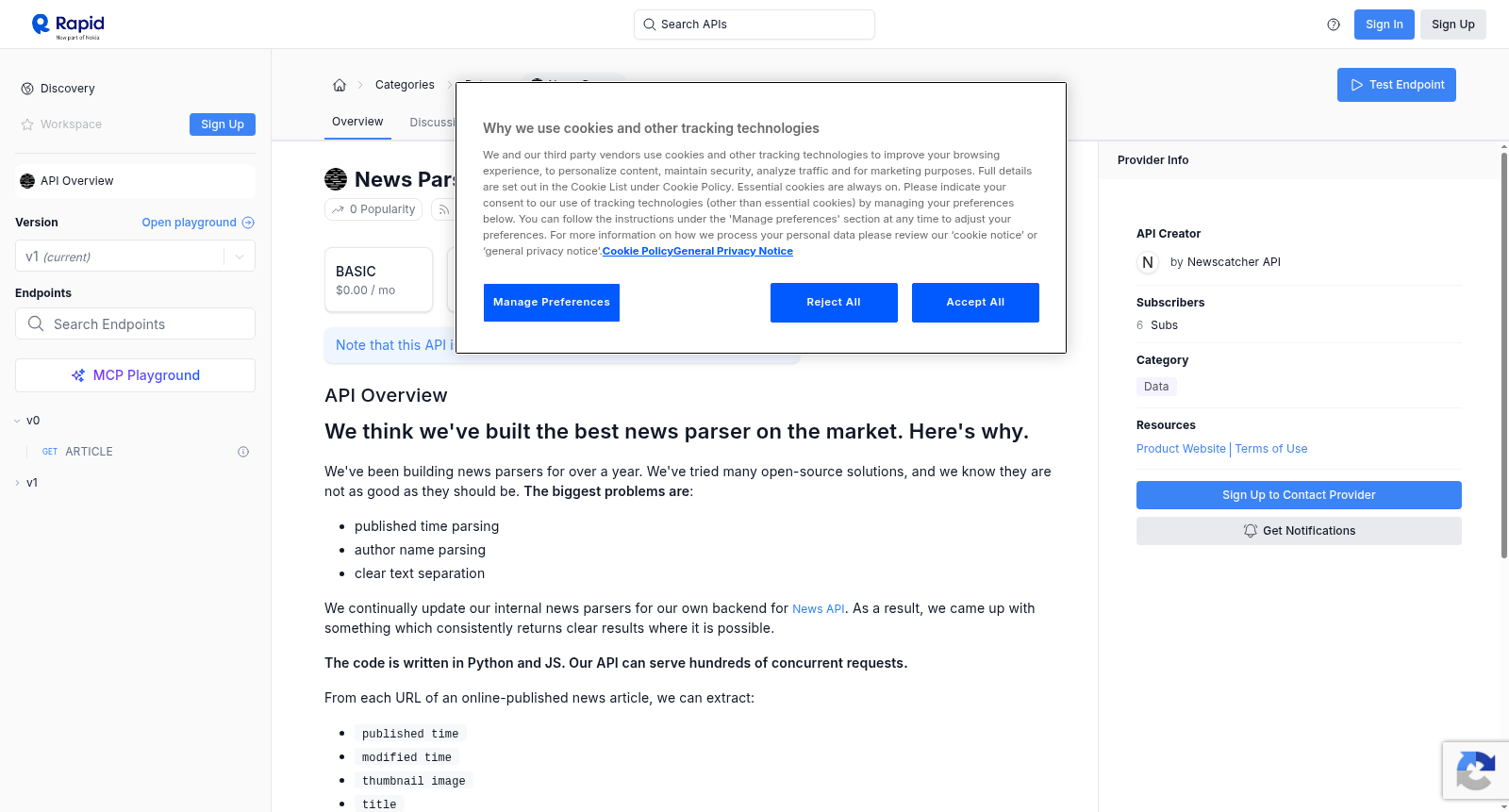Collapse the v0 endpoint group

[17, 421]
